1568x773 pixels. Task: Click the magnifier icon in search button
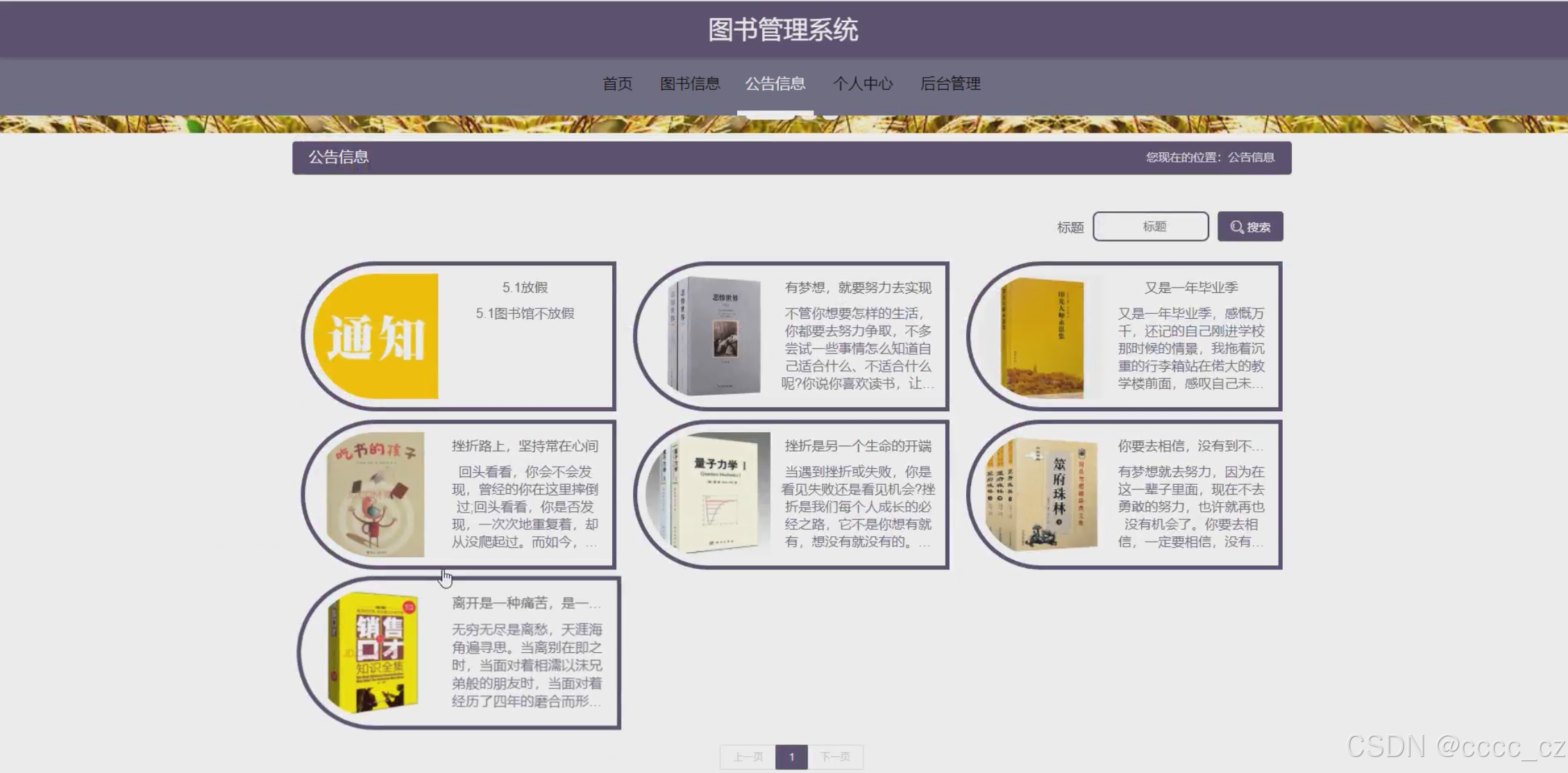click(x=1236, y=227)
